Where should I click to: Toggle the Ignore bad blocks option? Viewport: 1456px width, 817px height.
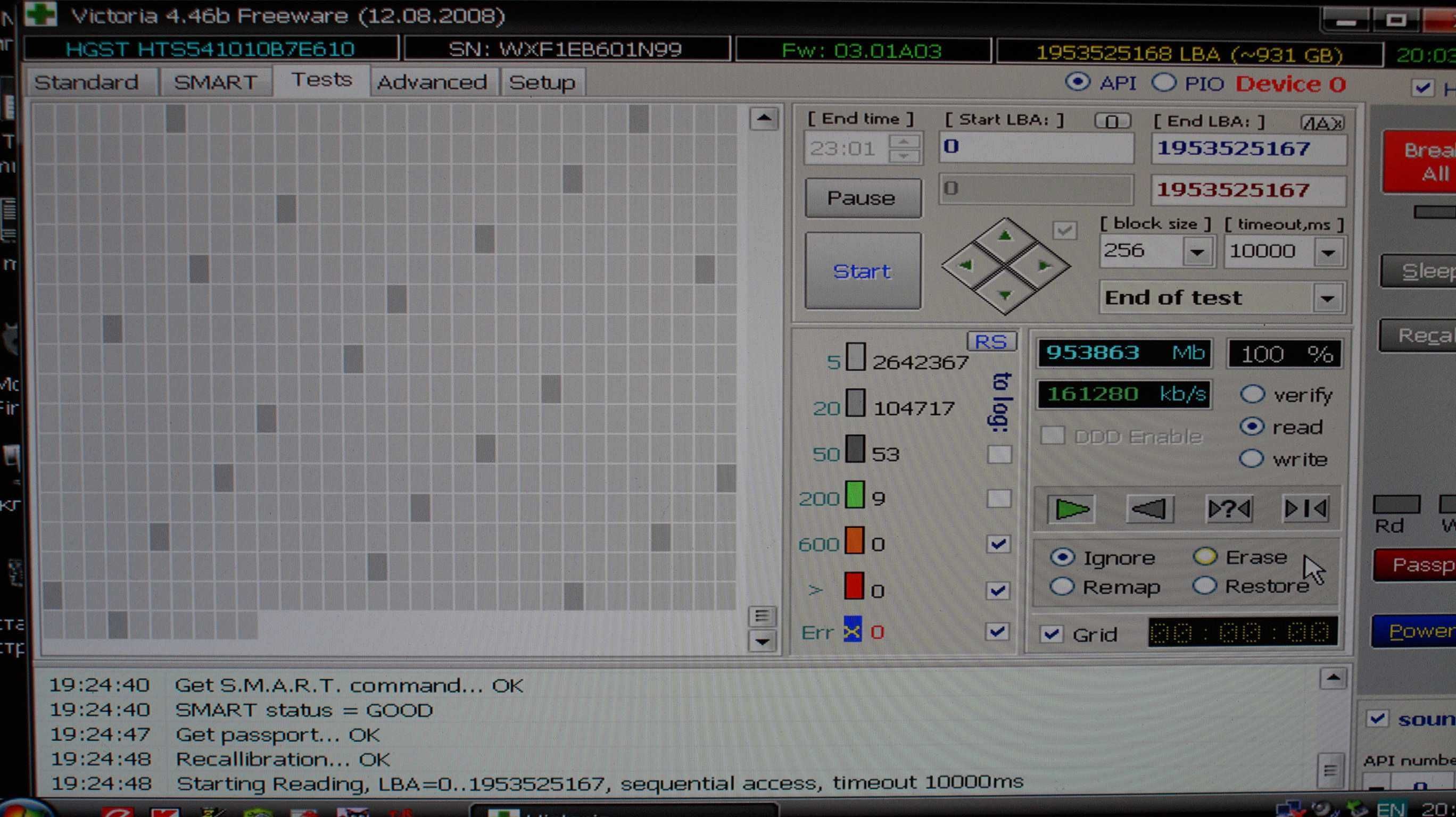[1062, 557]
